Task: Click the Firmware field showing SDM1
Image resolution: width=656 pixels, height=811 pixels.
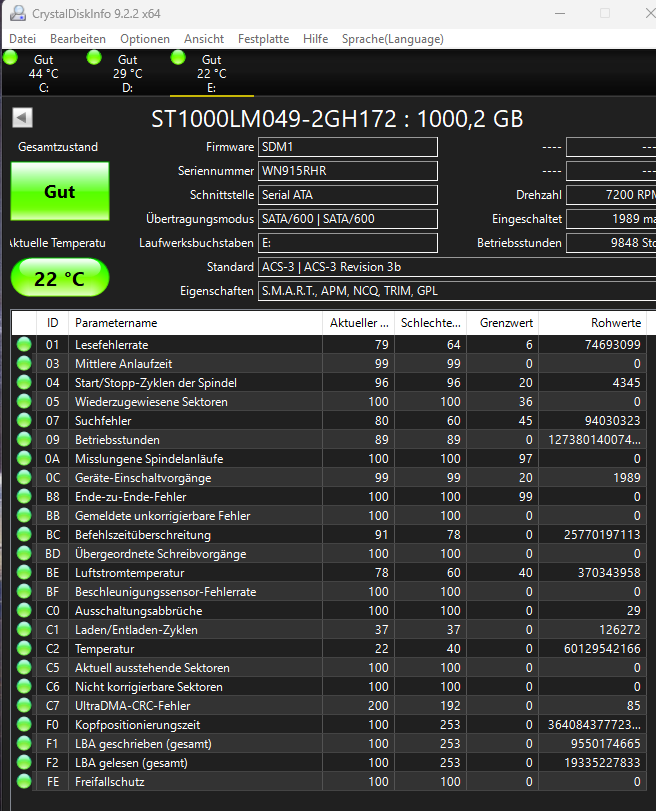Action: pyautogui.click(x=348, y=147)
